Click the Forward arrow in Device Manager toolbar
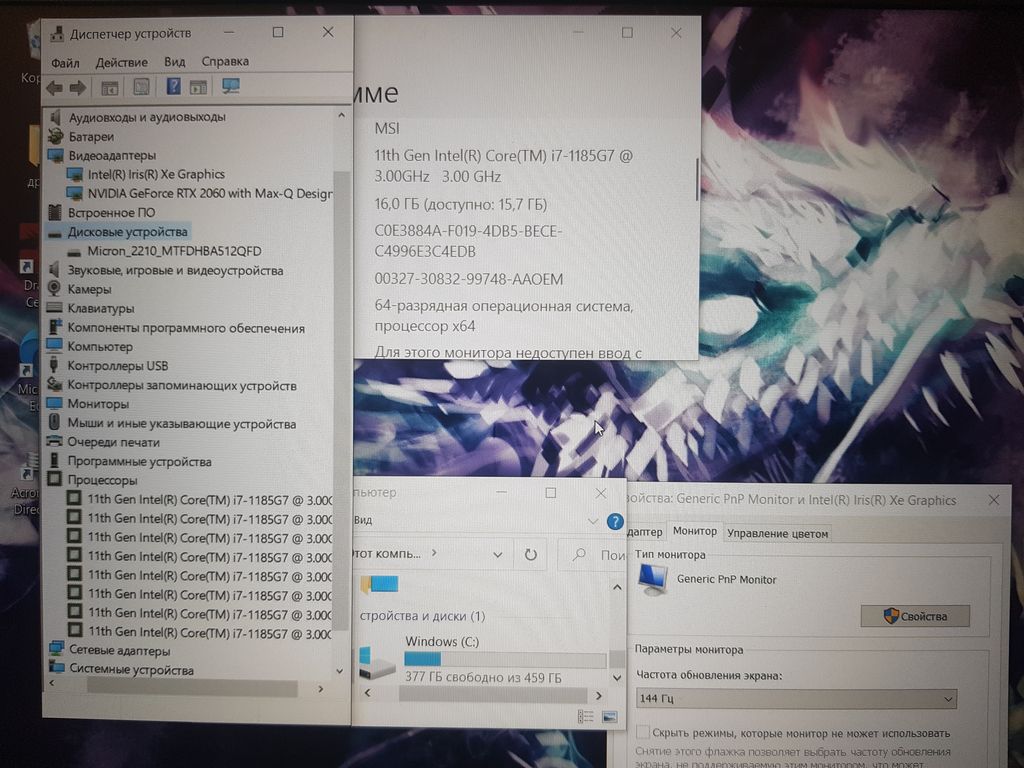The width and height of the screenshot is (1024, 768). pyautogui.click(x=78, y=87)
